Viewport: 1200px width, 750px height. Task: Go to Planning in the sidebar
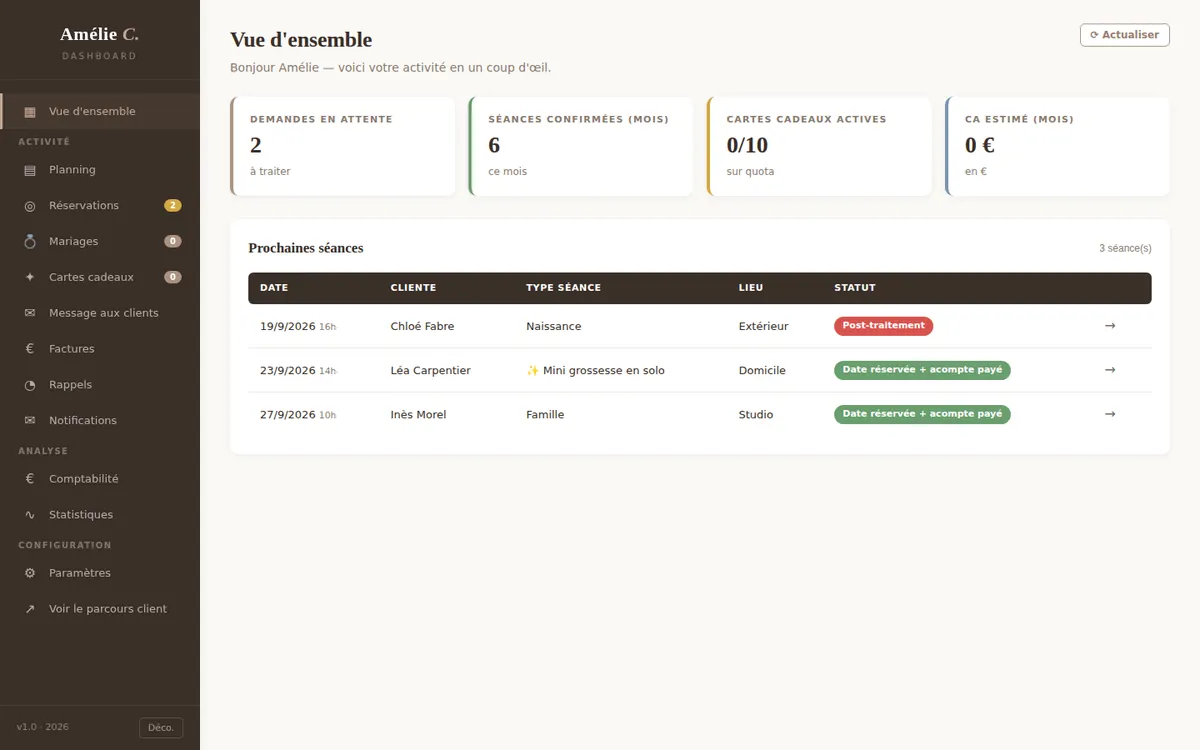pos(100,170)
